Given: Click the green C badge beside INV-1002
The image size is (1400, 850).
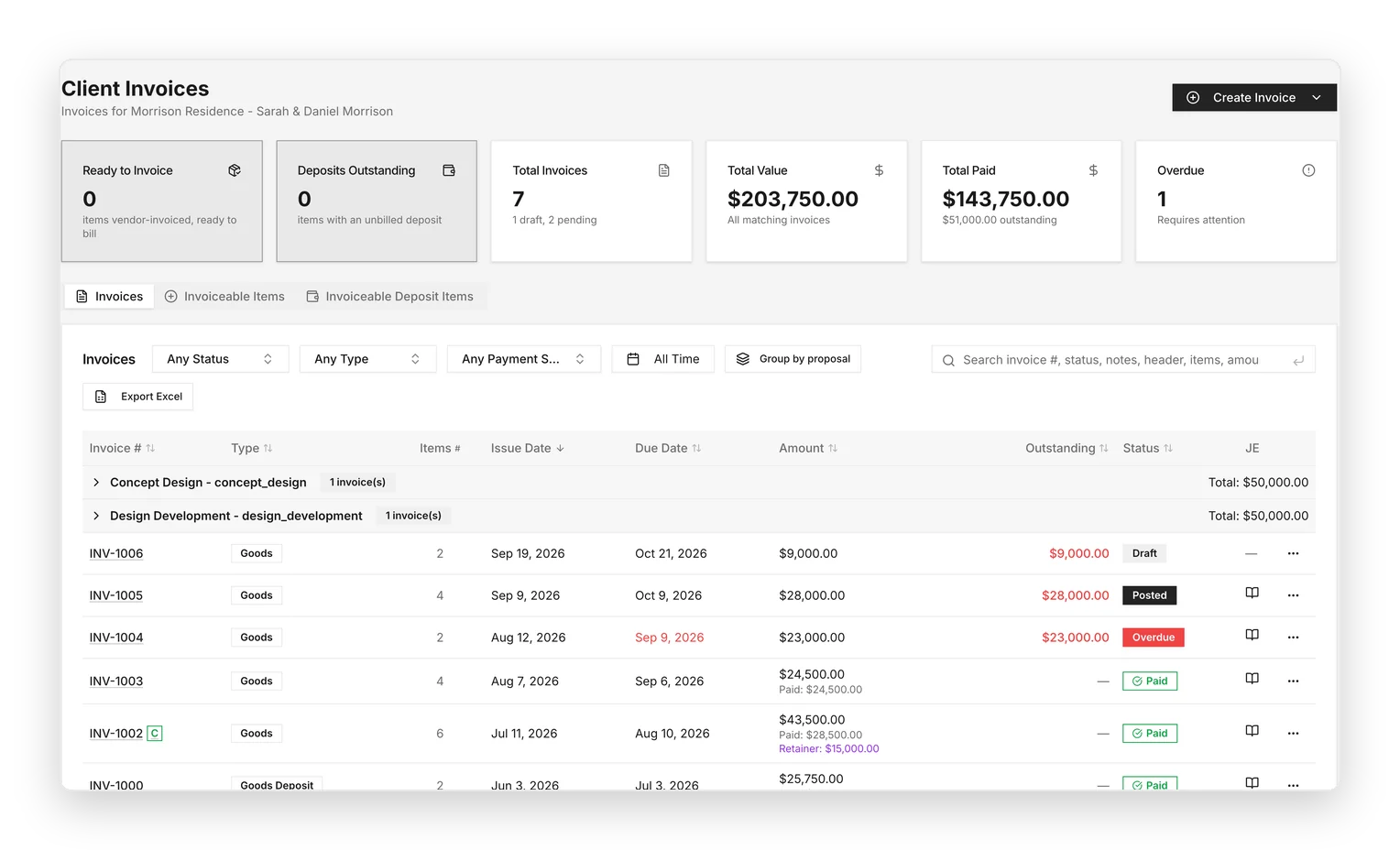Looking at the screenshot, I should 155,734.
